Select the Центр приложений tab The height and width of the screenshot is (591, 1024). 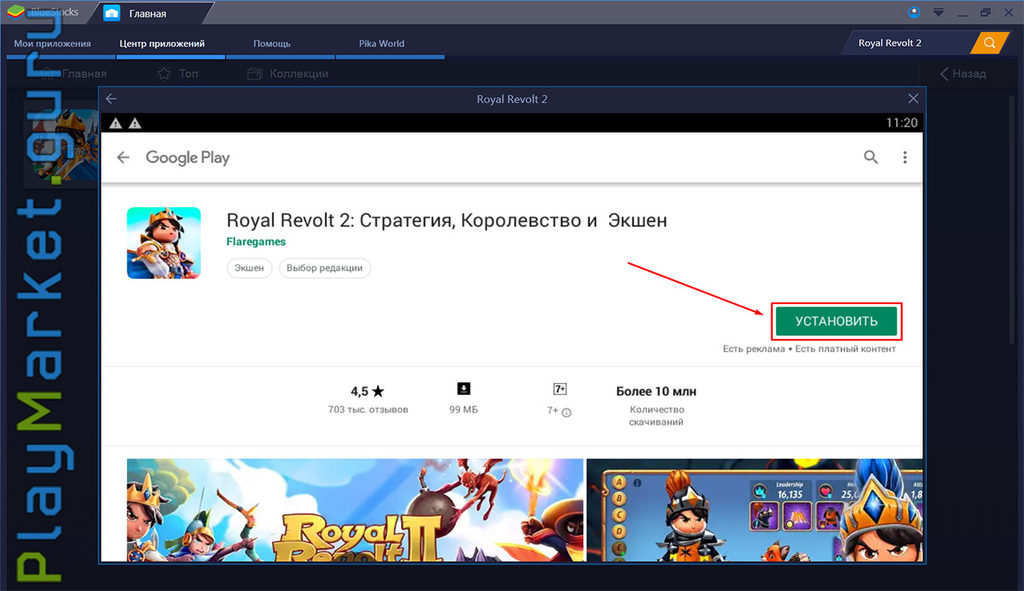(x=162, y=44)
